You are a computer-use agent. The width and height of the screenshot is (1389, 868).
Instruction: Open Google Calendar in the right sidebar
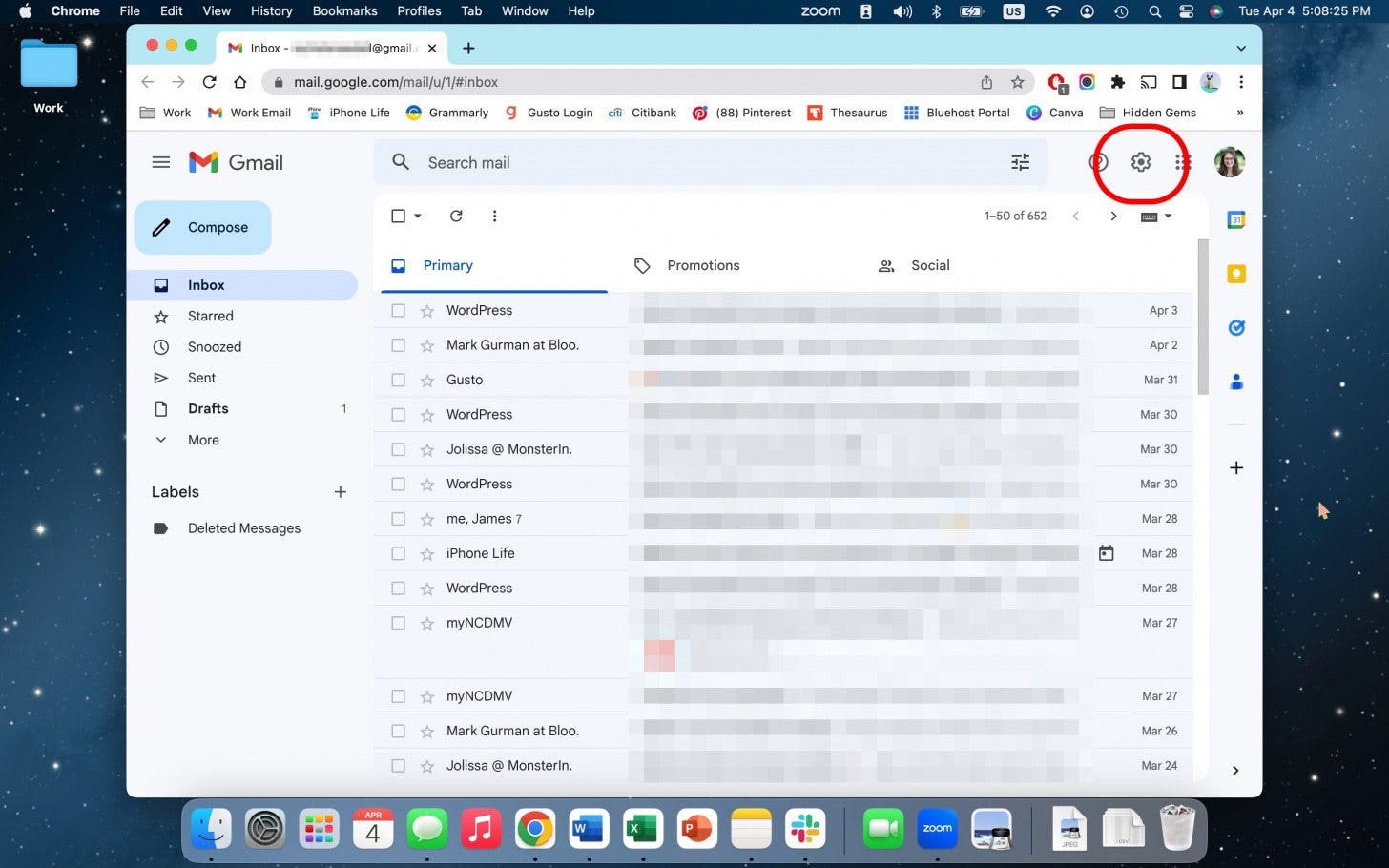[1236, 220]
